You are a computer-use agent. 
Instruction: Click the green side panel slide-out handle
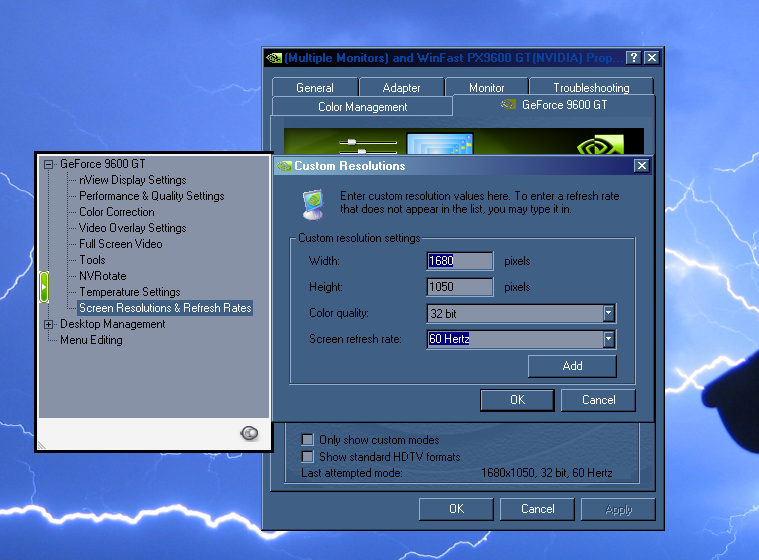[x=43, y=287]
